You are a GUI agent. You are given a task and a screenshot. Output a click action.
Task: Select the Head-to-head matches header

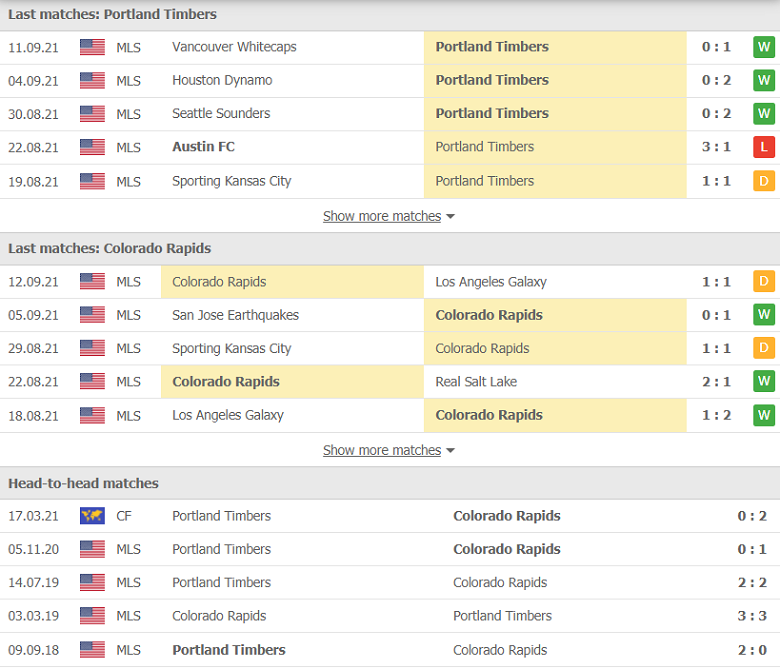pyautogui.click(x=84, y=483)
